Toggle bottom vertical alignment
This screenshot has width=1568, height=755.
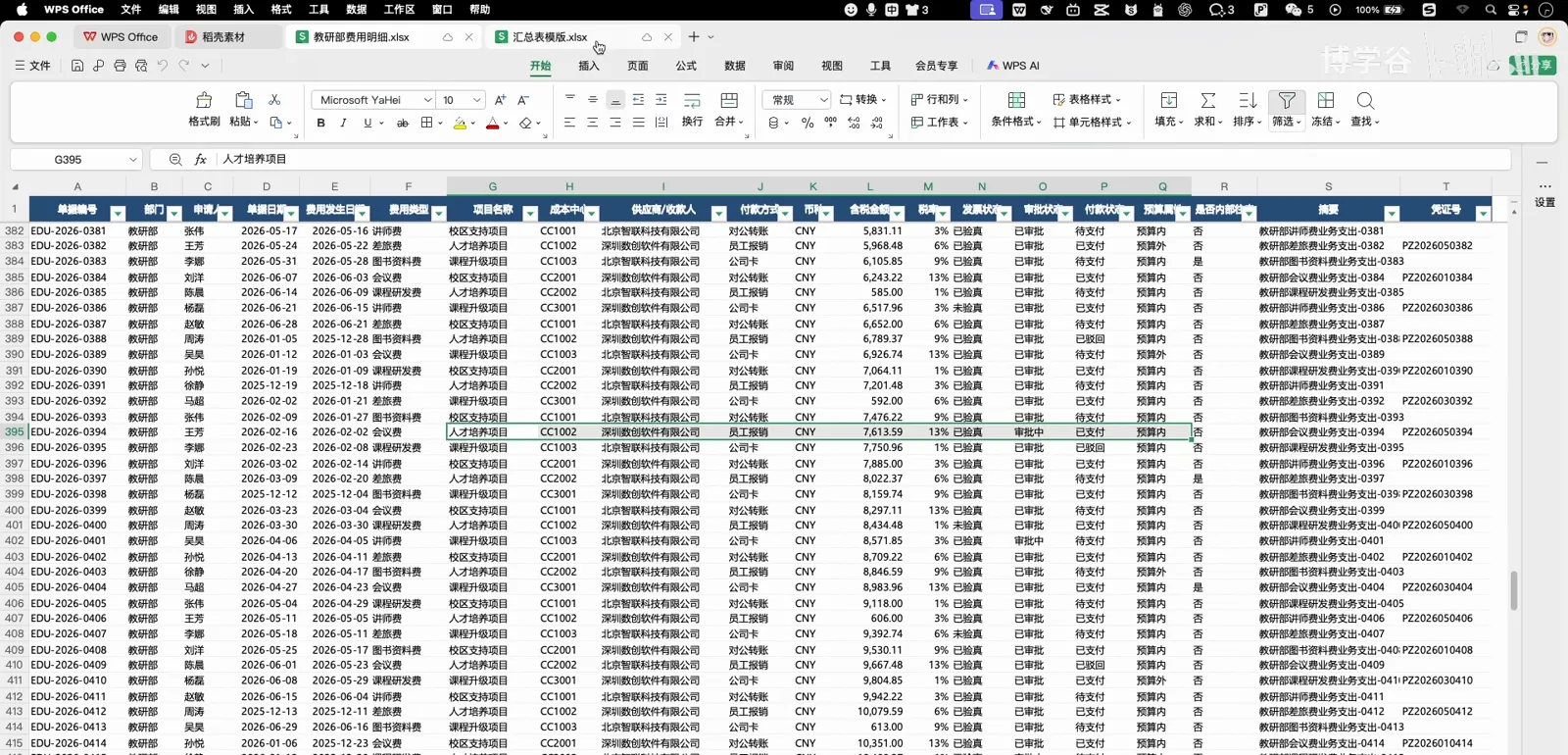(x=615, y=100)
